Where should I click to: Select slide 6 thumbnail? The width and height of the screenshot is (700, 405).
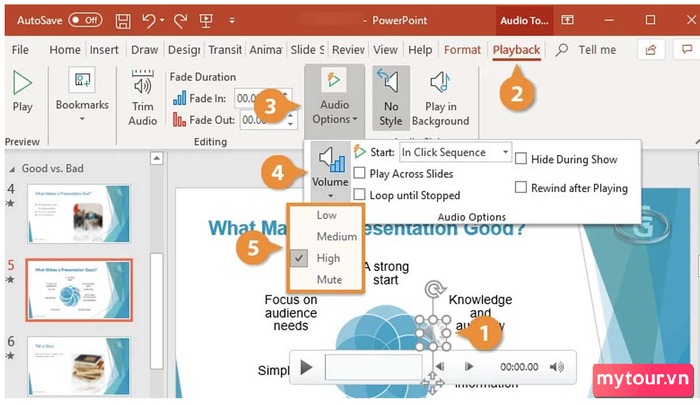point(79,366)
